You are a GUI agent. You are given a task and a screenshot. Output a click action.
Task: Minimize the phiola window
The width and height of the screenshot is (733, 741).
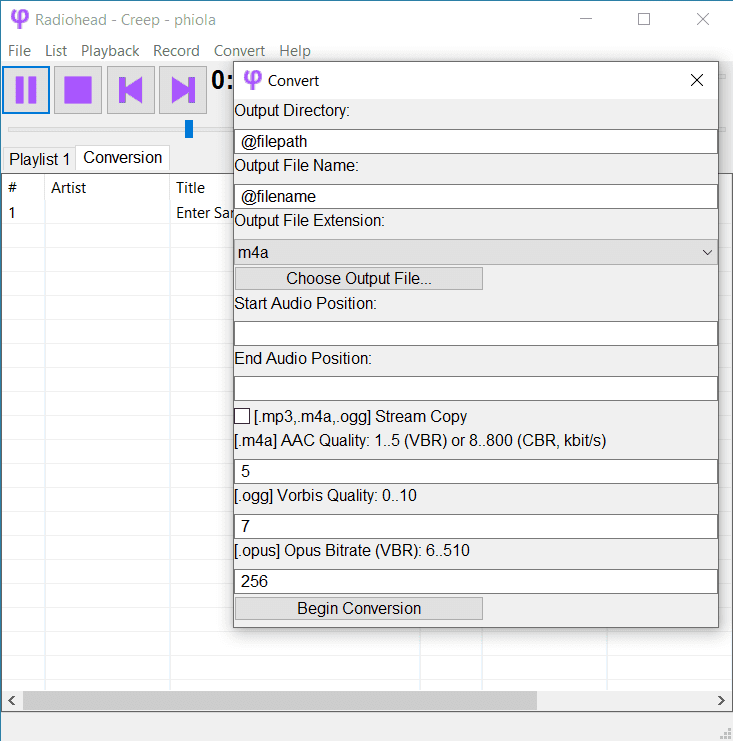coord(586,19)
